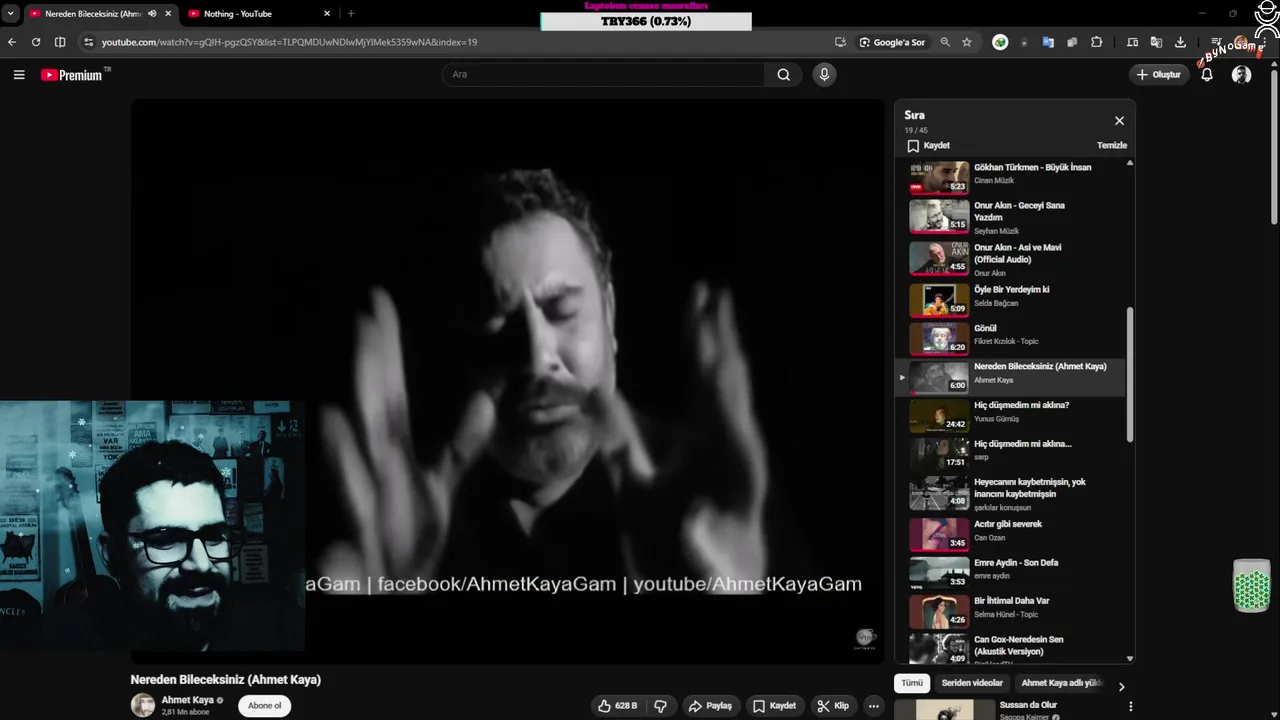Click the green globe extension icon

(x=1000, y=42)
